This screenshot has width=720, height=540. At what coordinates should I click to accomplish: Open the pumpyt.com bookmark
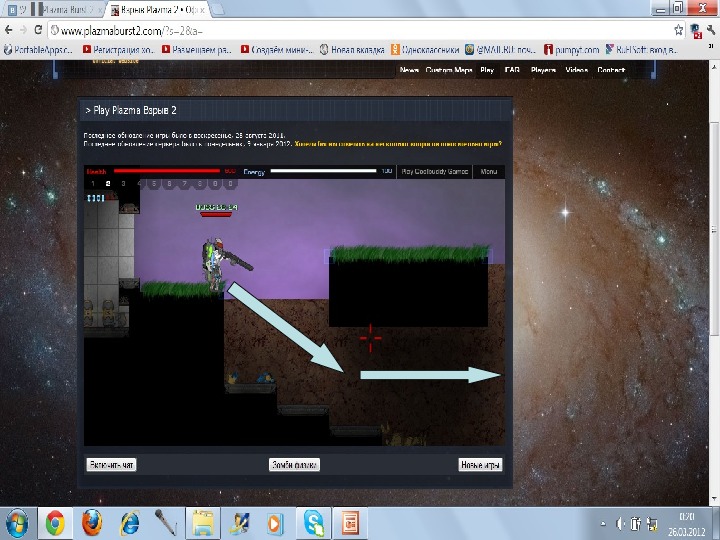pyautogui.click(x=572, y=50)
